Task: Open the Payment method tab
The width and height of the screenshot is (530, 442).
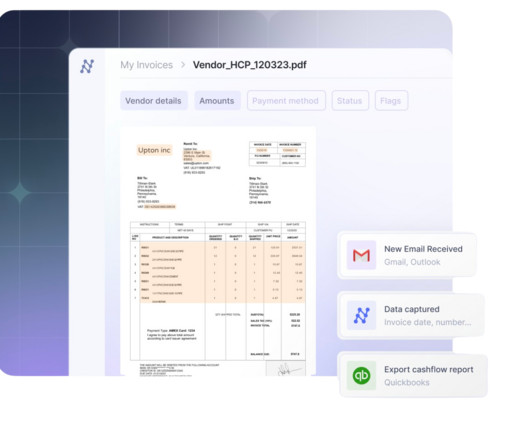Action: [286, 101]
